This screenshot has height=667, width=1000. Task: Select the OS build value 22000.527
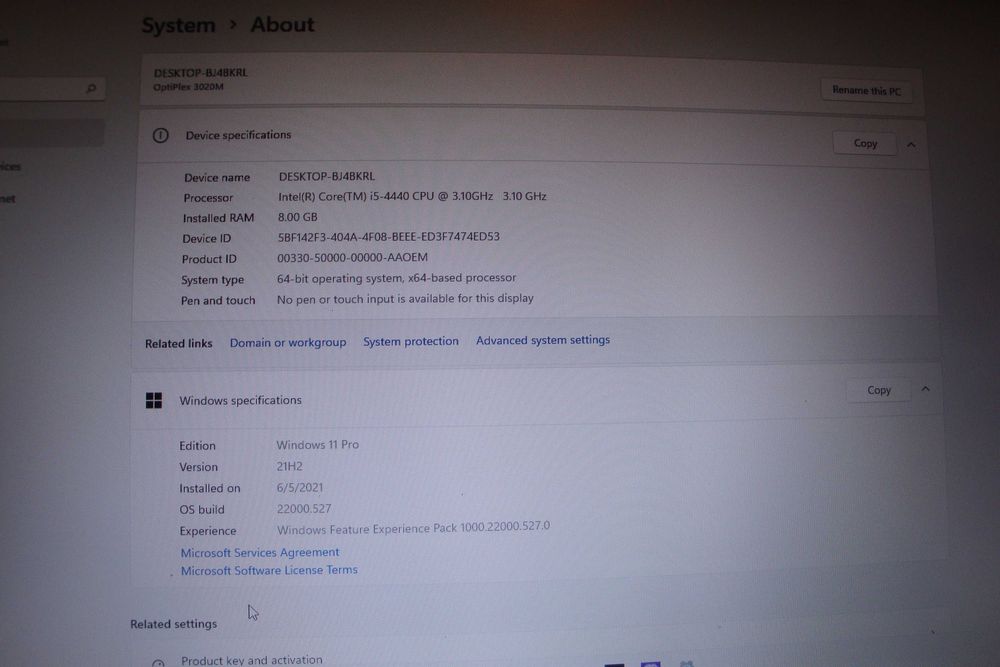click(x=304, y=509)
